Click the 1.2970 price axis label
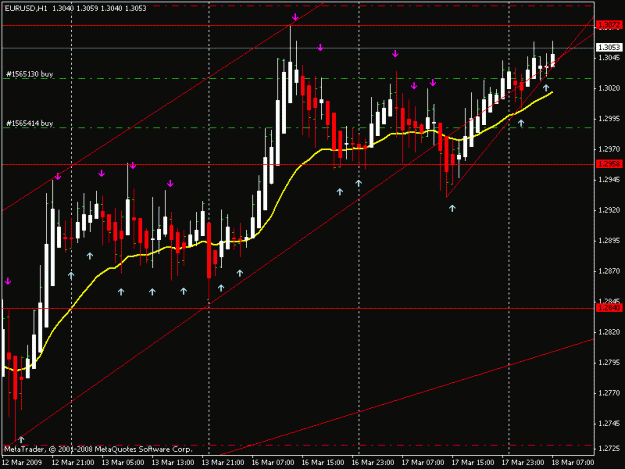This screenshot has height=469, width=625. click(x=609, y=149)
